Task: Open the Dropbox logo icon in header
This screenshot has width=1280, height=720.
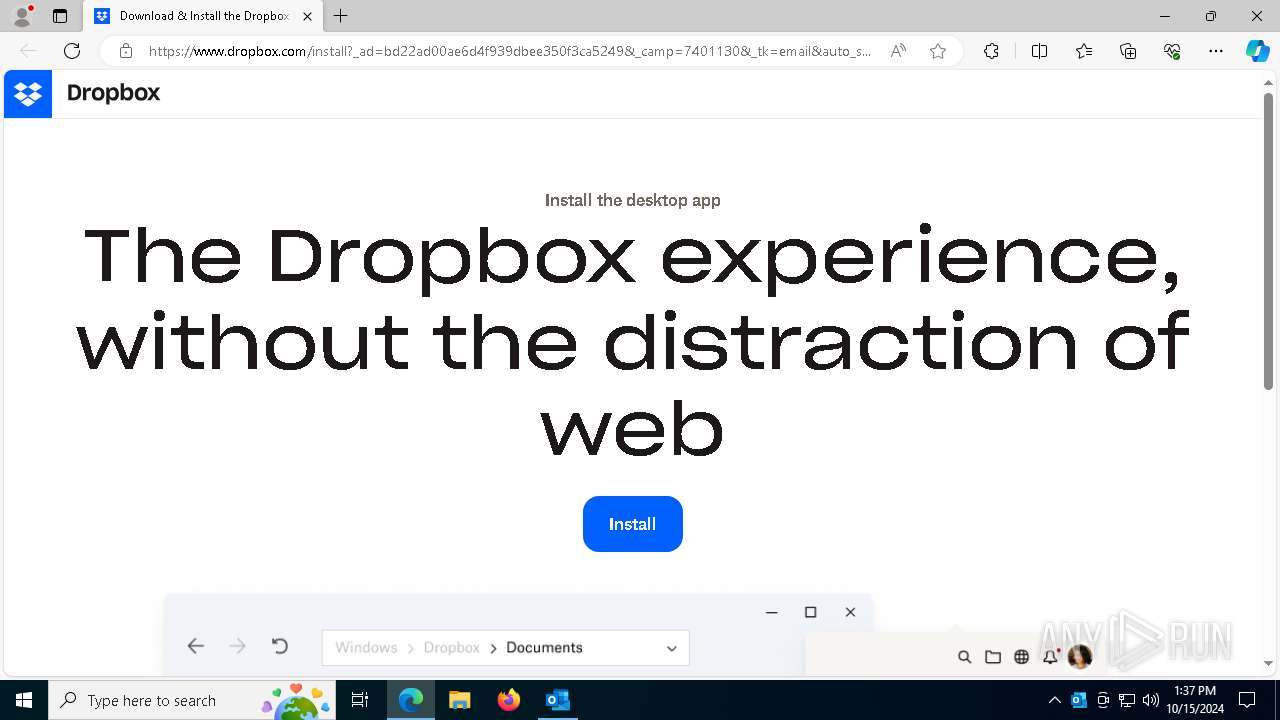Action: [x=28, y=94]
